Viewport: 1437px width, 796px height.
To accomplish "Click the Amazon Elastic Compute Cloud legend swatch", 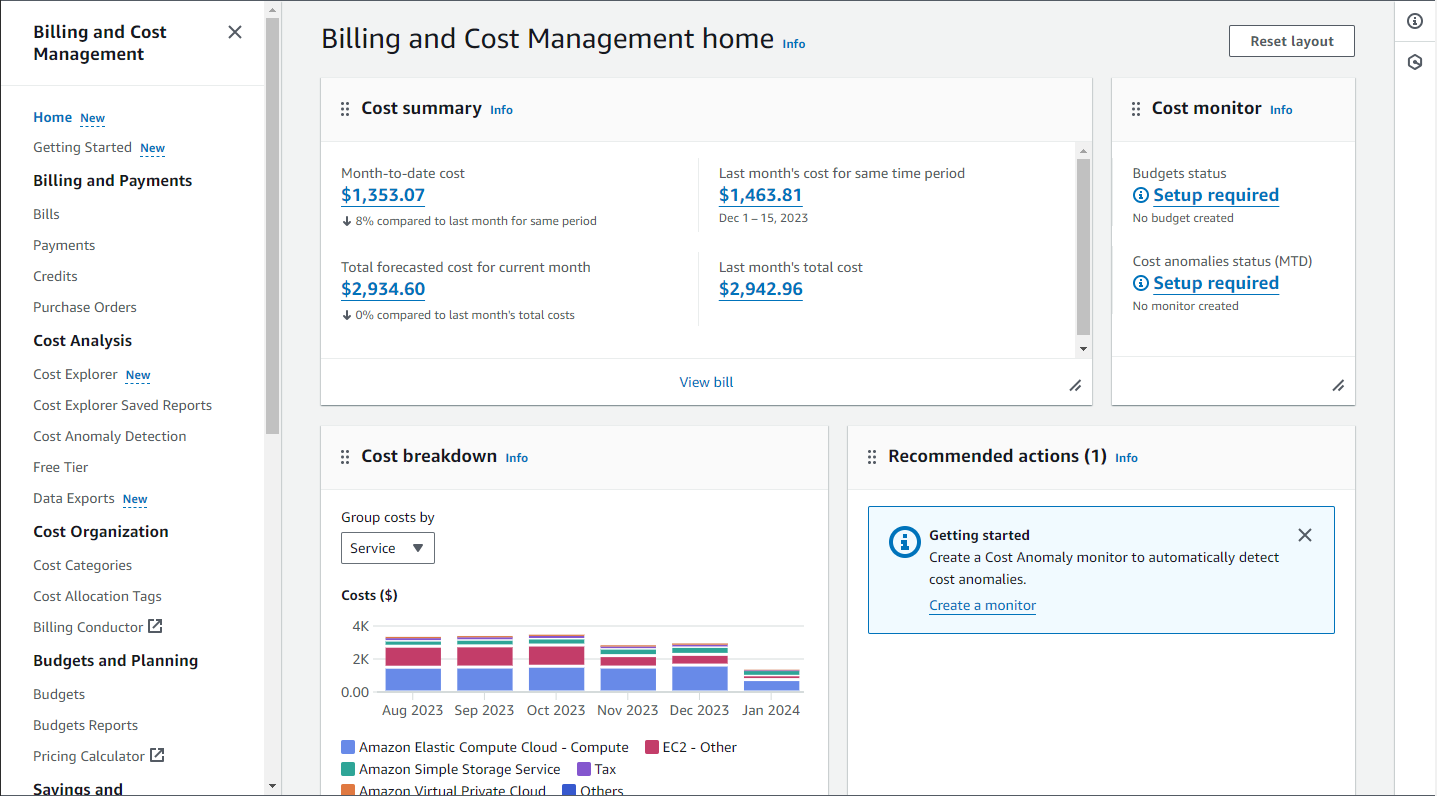I will (348, 747).
